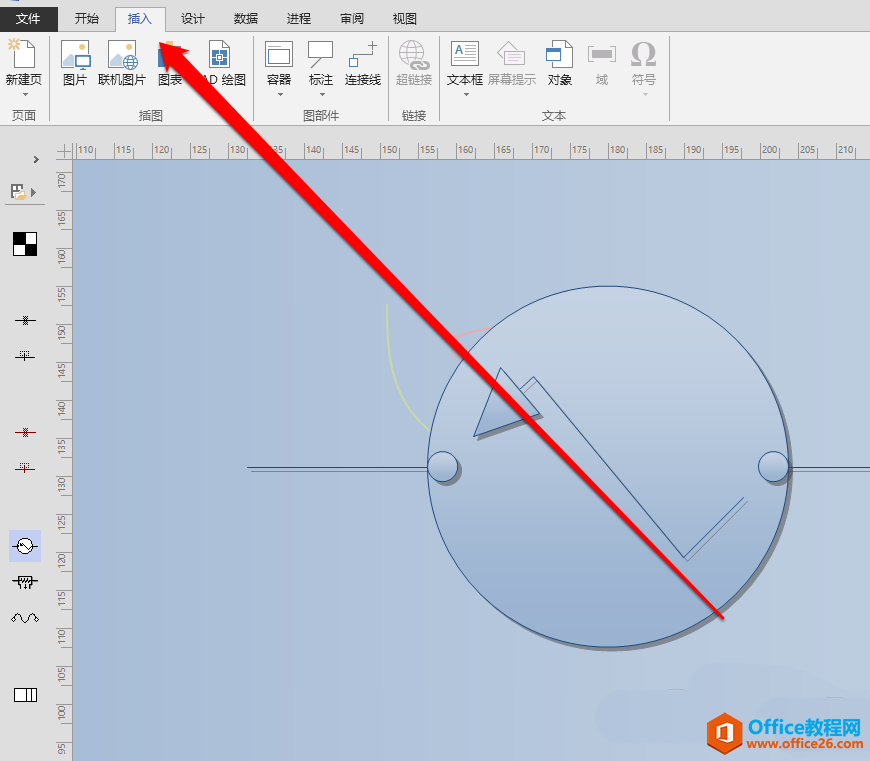Pick the checkerboard shape in stencil panel
The width and height of the screenshot is (870, 761).
(x=25, y=243)
